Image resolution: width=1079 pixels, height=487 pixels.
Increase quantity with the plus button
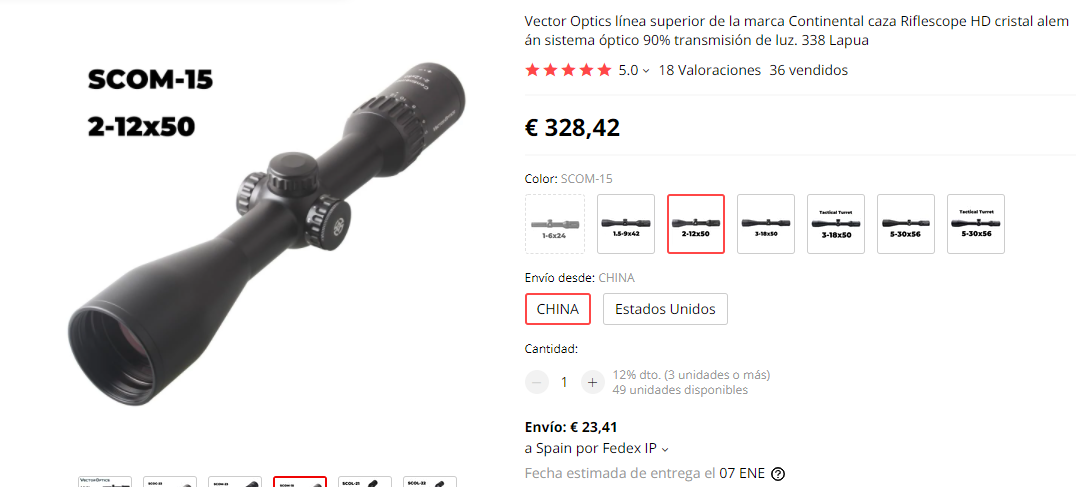[592, 382]
